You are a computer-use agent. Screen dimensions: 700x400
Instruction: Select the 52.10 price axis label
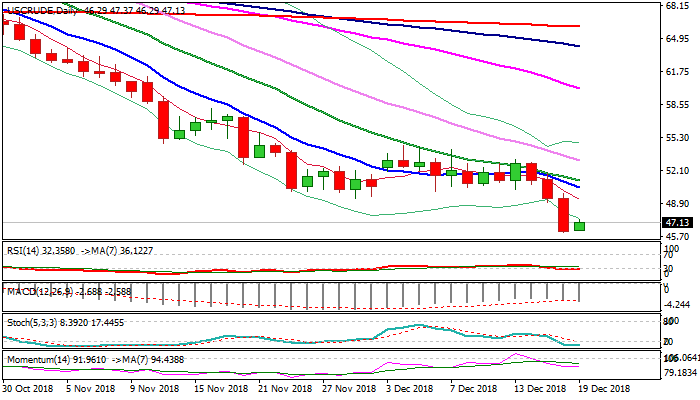678,170
